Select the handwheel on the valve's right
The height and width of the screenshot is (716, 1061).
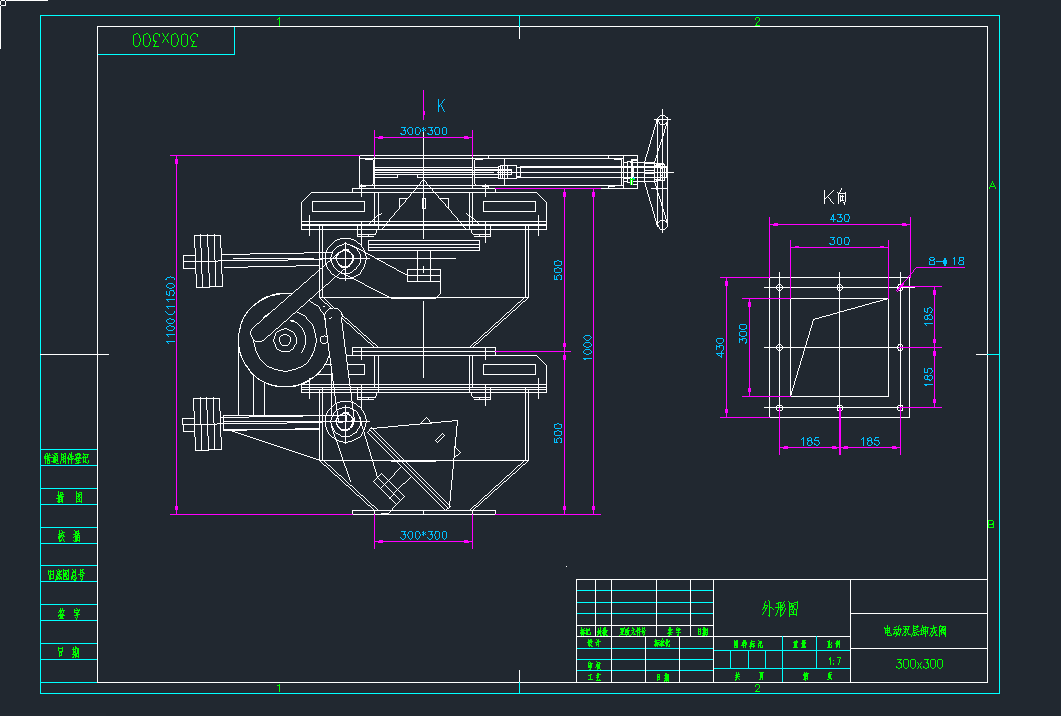tap(659, 172)
